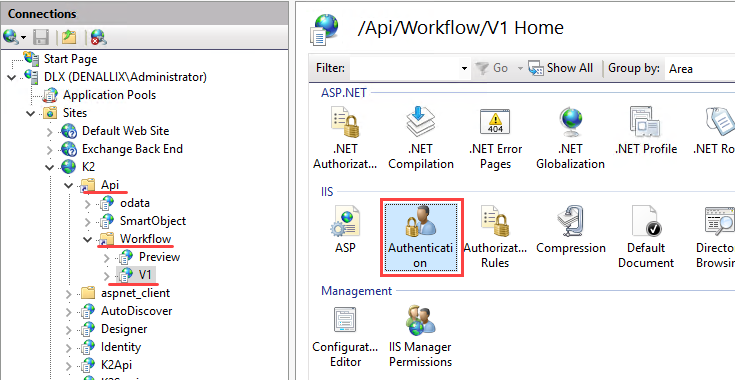735x380 pixels.
Task: Click the create new connection toolbar icon
Action: 10,37
